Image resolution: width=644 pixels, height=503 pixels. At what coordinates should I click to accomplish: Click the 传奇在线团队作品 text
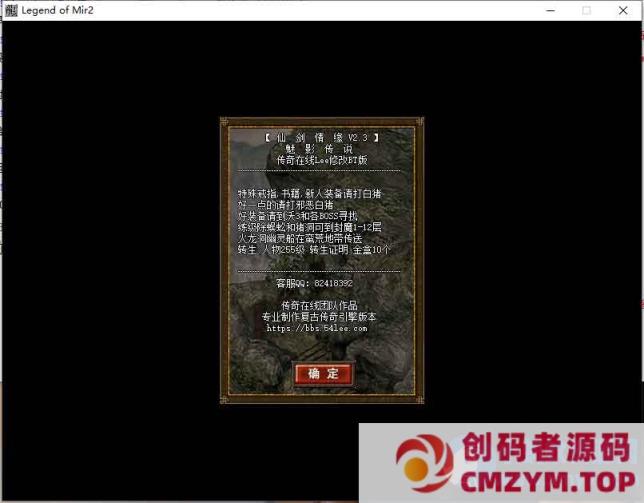pyautogui.click(x=320, y=305)
